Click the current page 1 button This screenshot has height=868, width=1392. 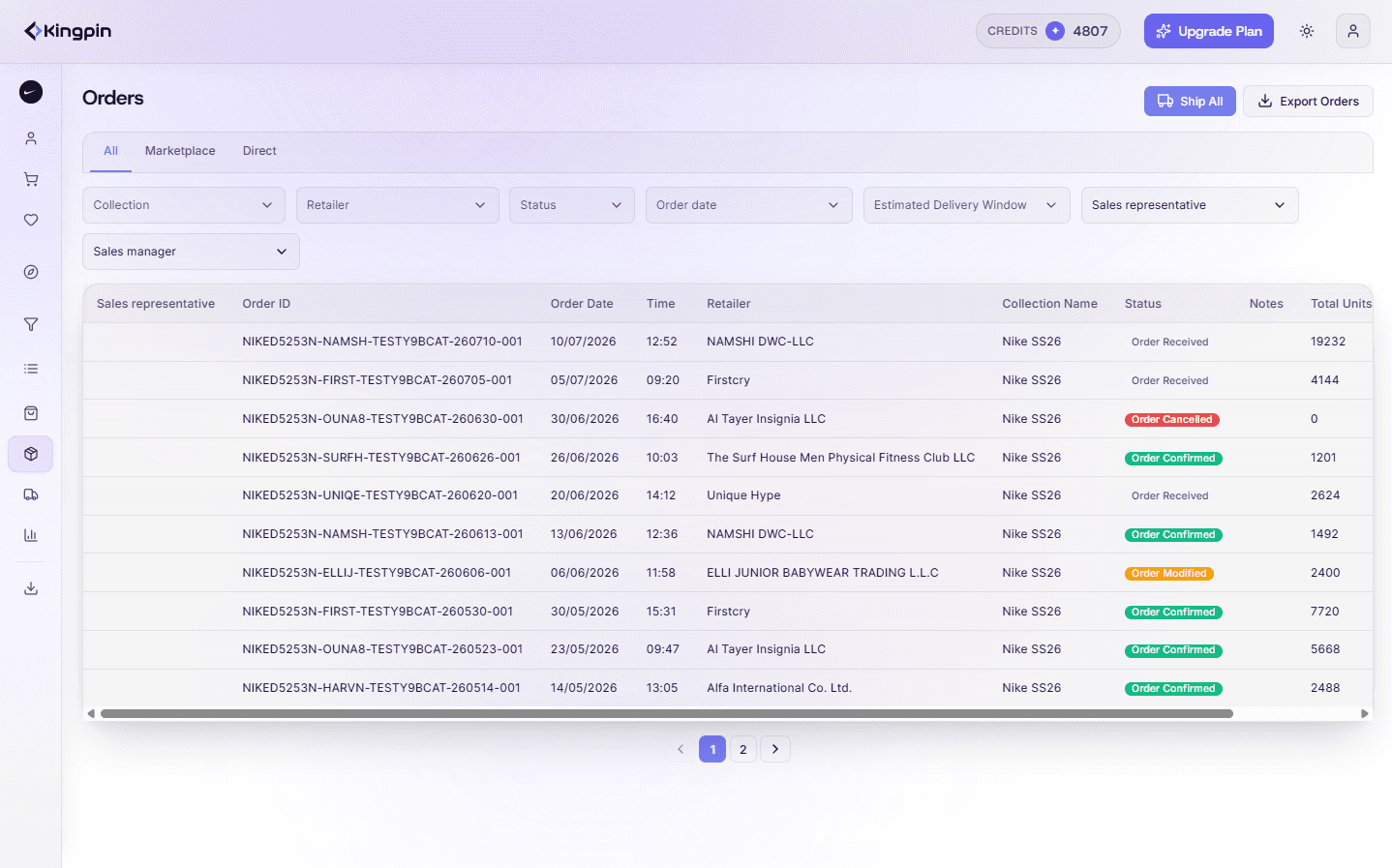click(x=712, y=749)
